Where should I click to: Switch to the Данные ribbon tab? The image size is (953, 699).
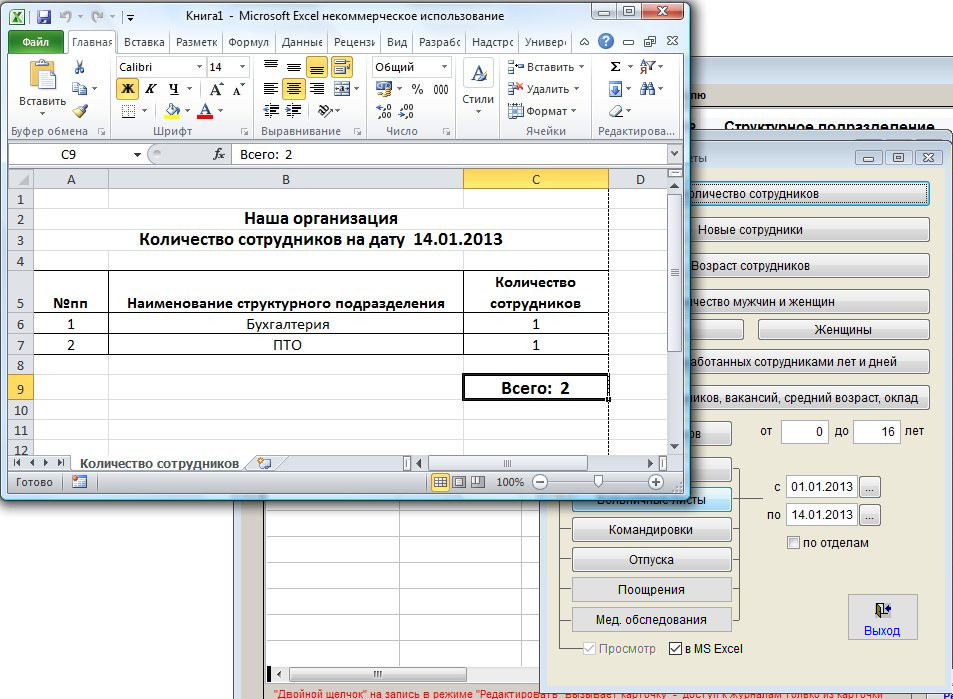click(x=301, y=43)
